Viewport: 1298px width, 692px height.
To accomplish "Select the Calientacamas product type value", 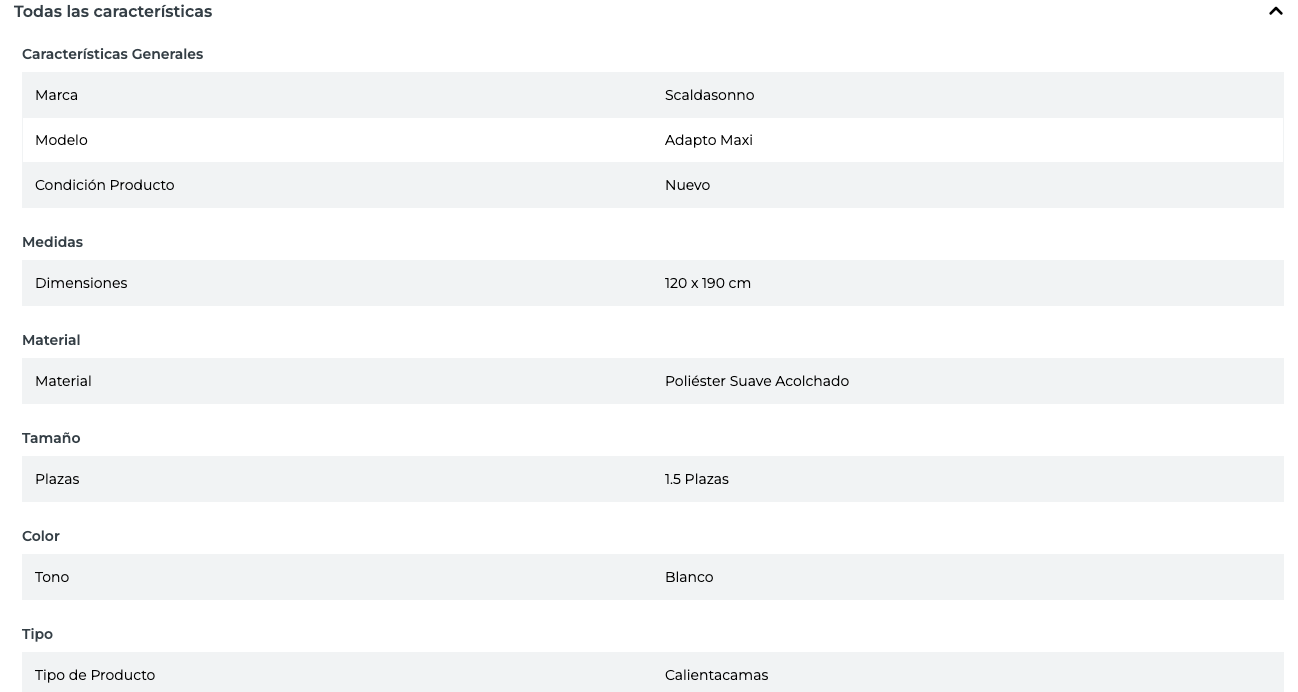I will coord(716,675).
